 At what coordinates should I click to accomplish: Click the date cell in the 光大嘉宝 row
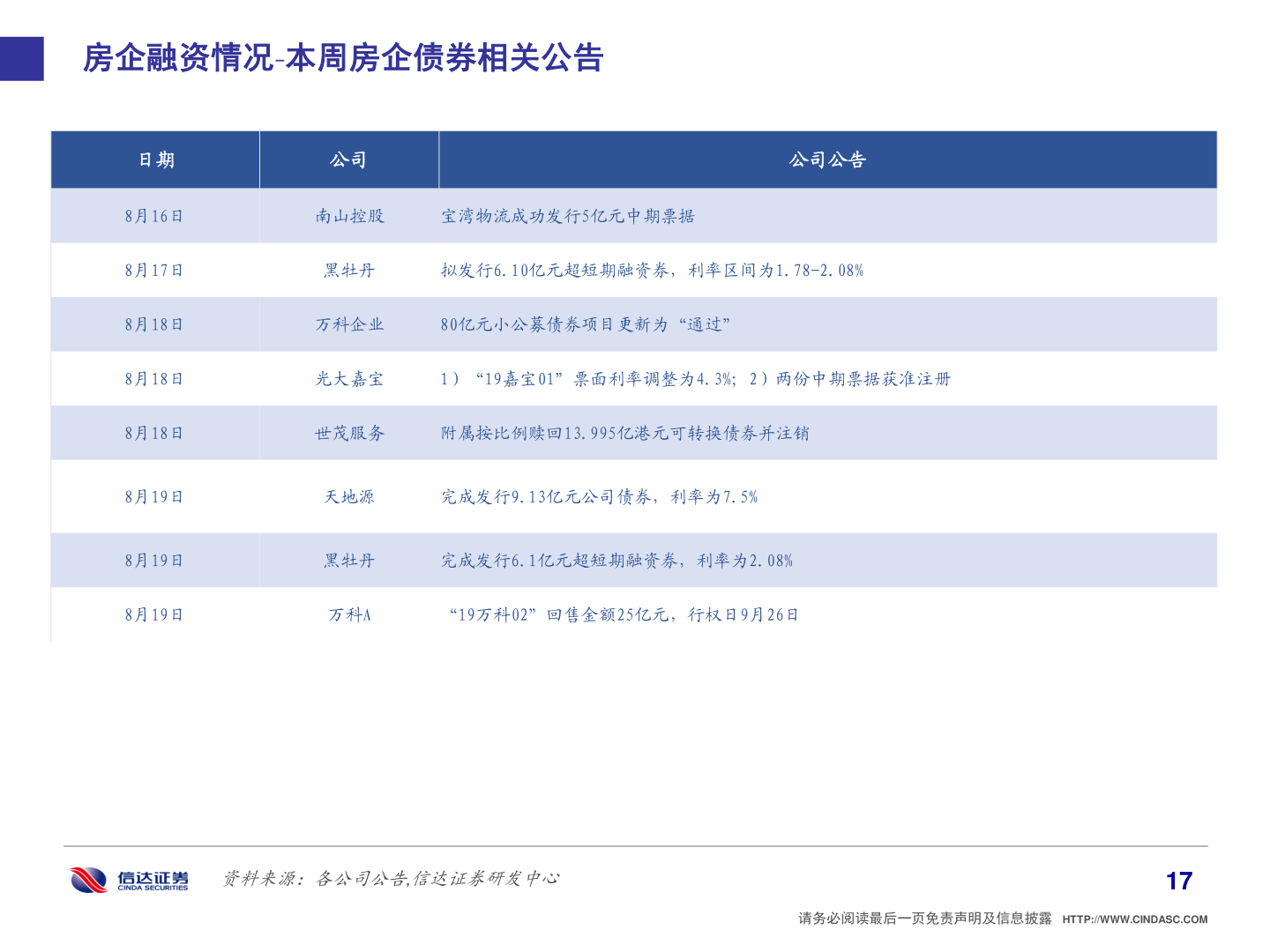pos(154,379)
